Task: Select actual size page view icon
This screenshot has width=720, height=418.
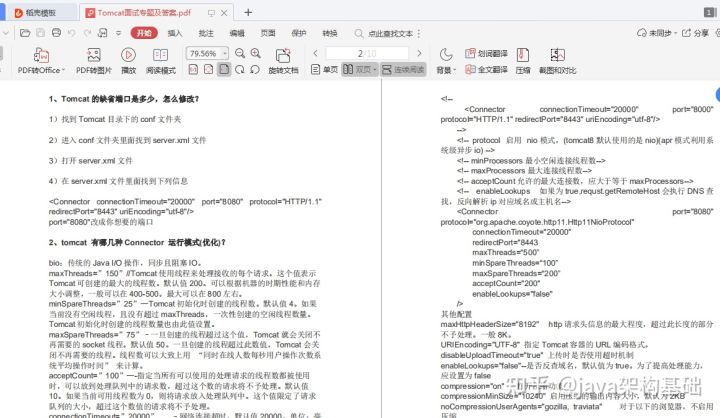Action: point(193,69)
